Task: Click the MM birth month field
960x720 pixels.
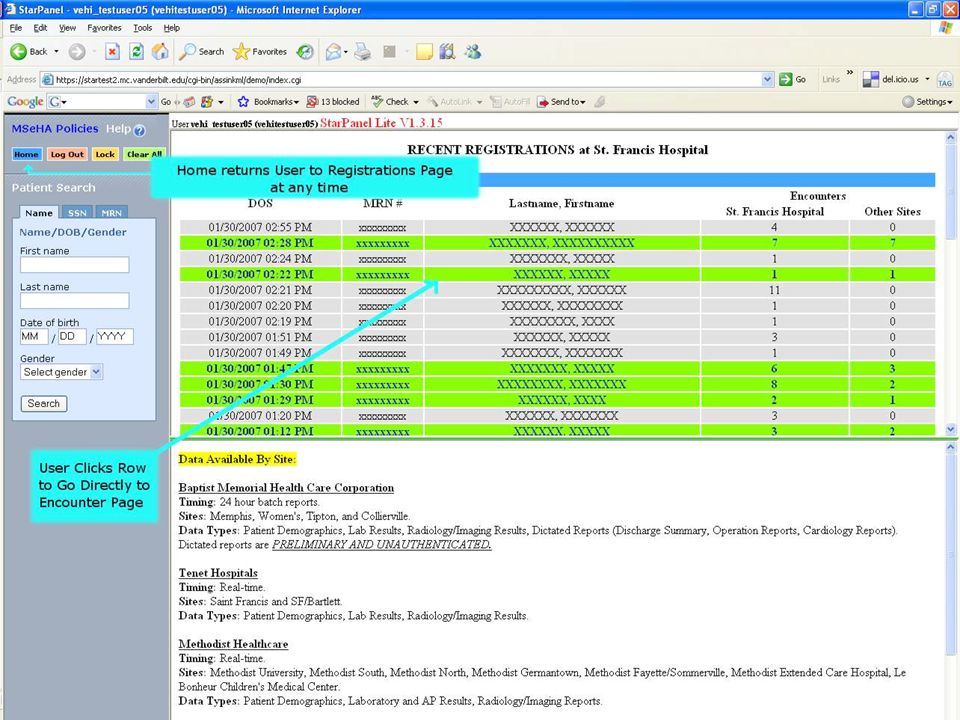Action: (x=34, y=336)
